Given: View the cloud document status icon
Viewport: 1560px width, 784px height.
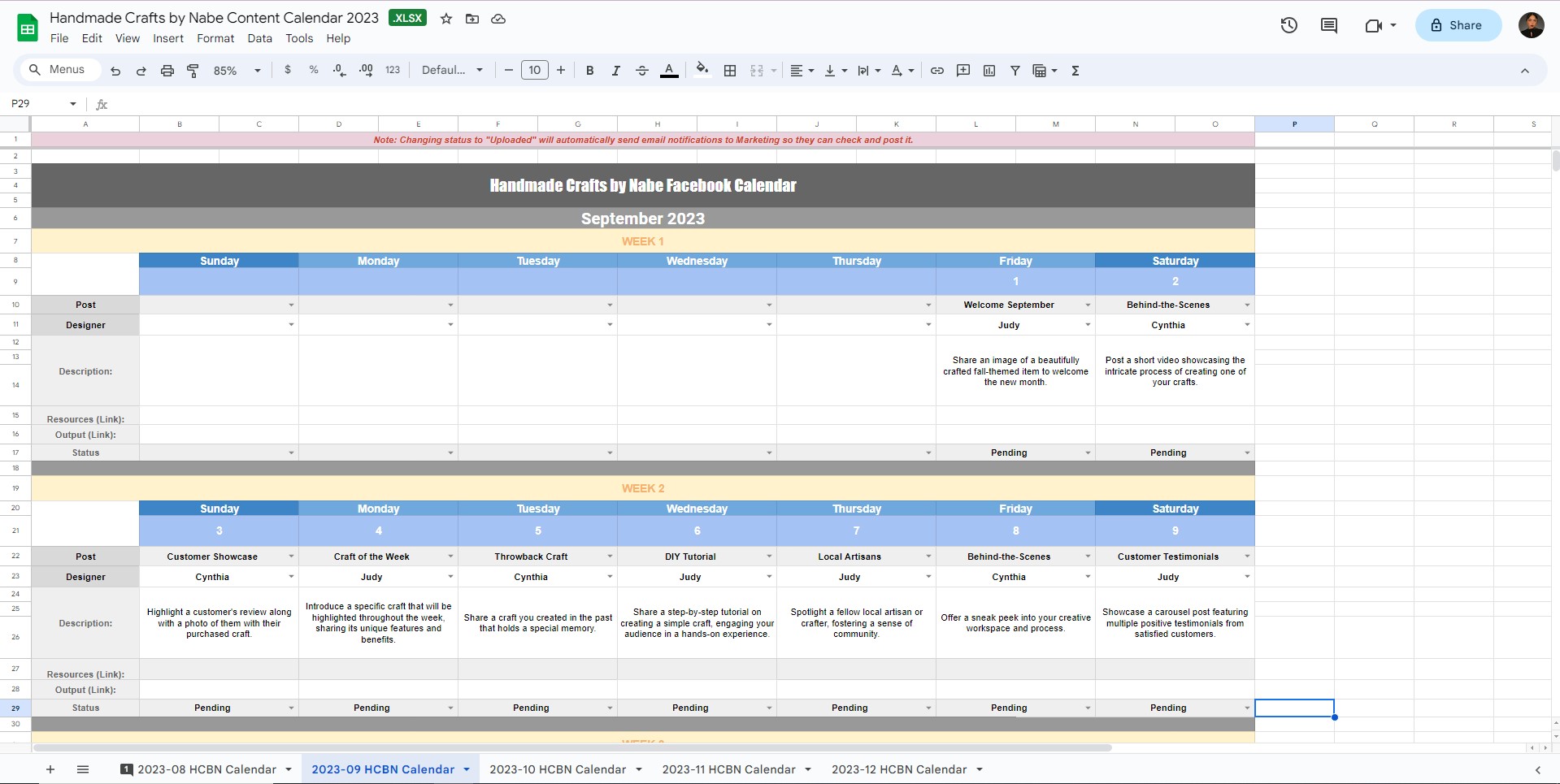Looking at the screenshot, I should coord(499,19).
